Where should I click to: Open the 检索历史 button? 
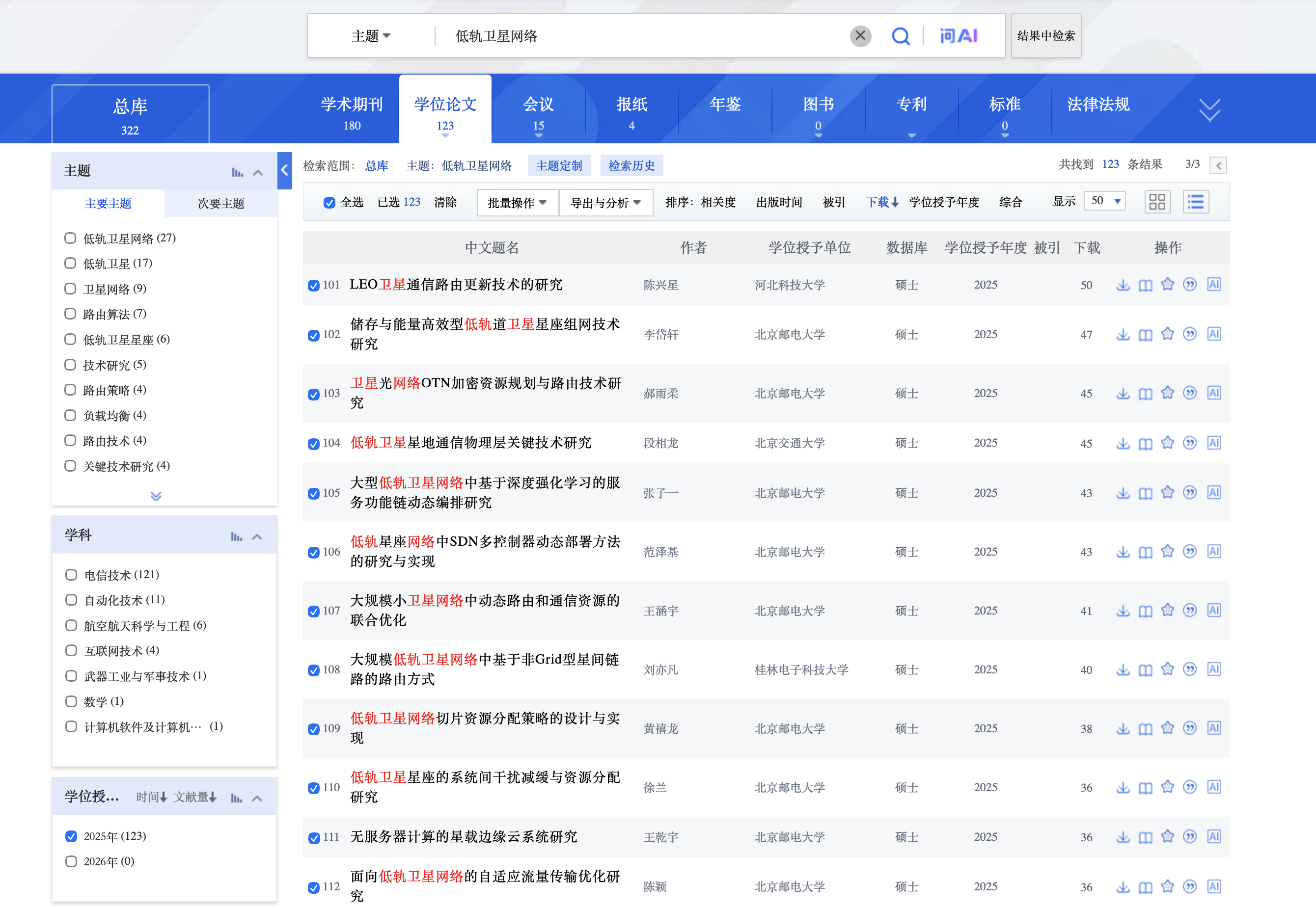click(x=631, y=165)
